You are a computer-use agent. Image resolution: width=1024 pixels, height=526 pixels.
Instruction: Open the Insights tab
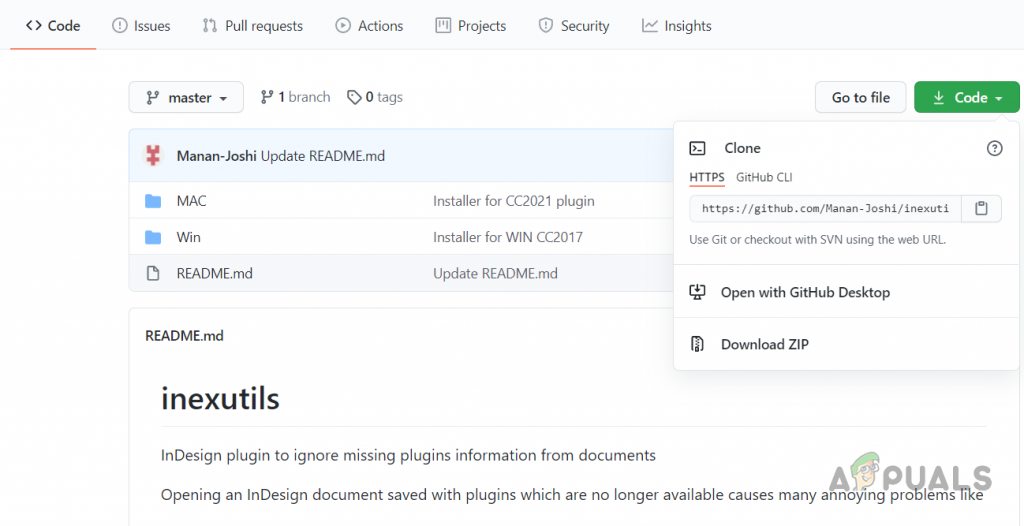click(x=677, y=26)
